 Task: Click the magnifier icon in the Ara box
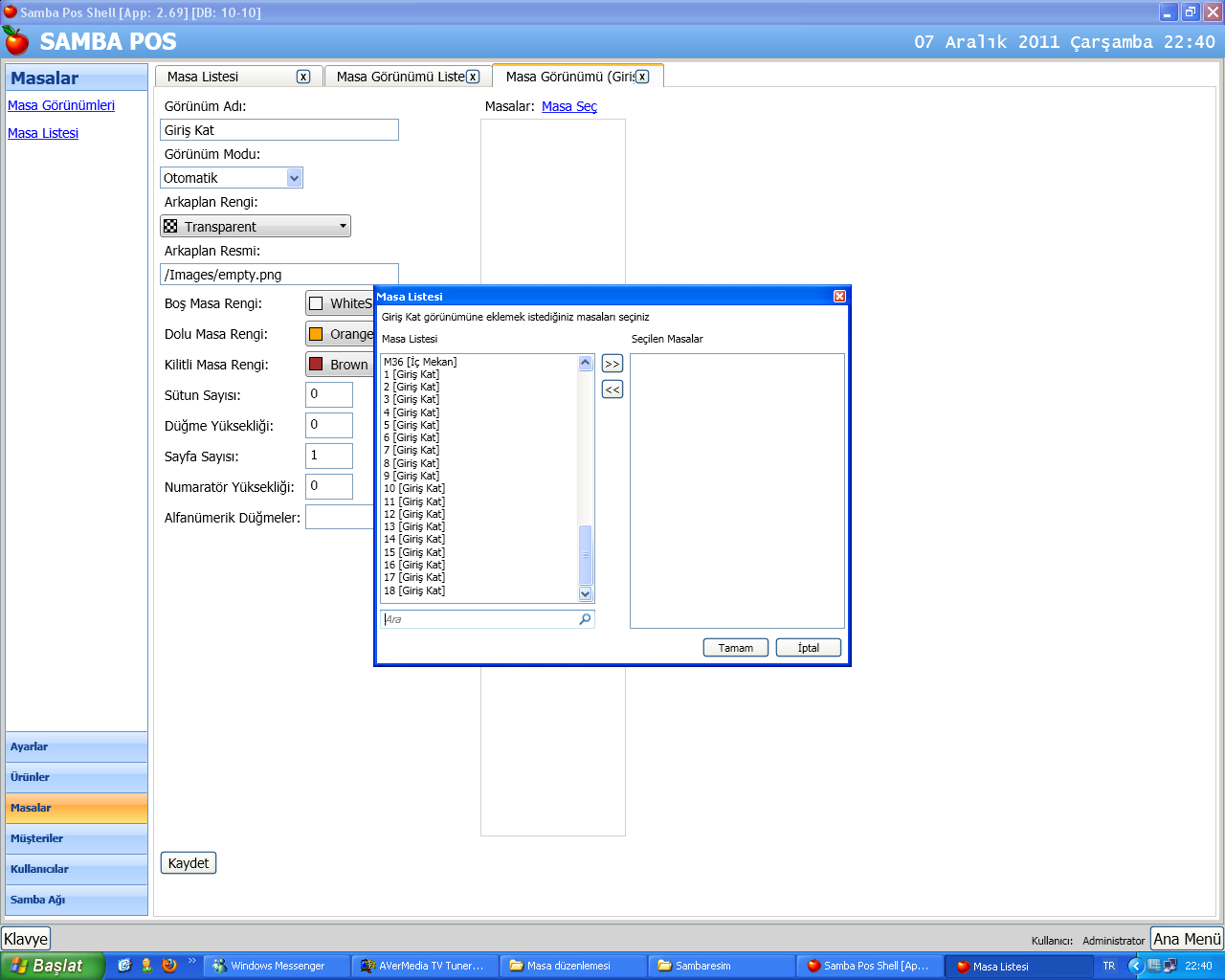click(585, 619)
